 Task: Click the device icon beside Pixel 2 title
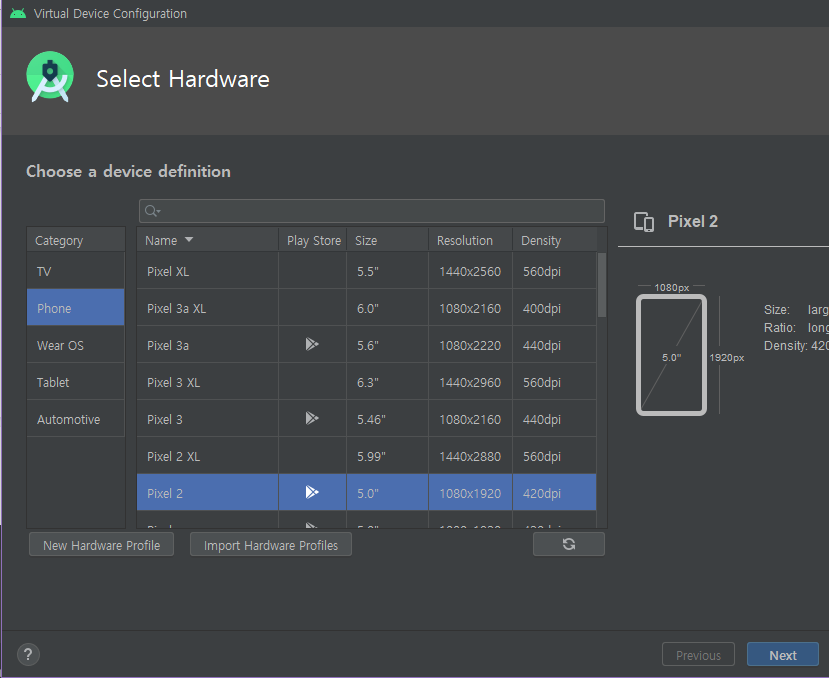(644, 222)
